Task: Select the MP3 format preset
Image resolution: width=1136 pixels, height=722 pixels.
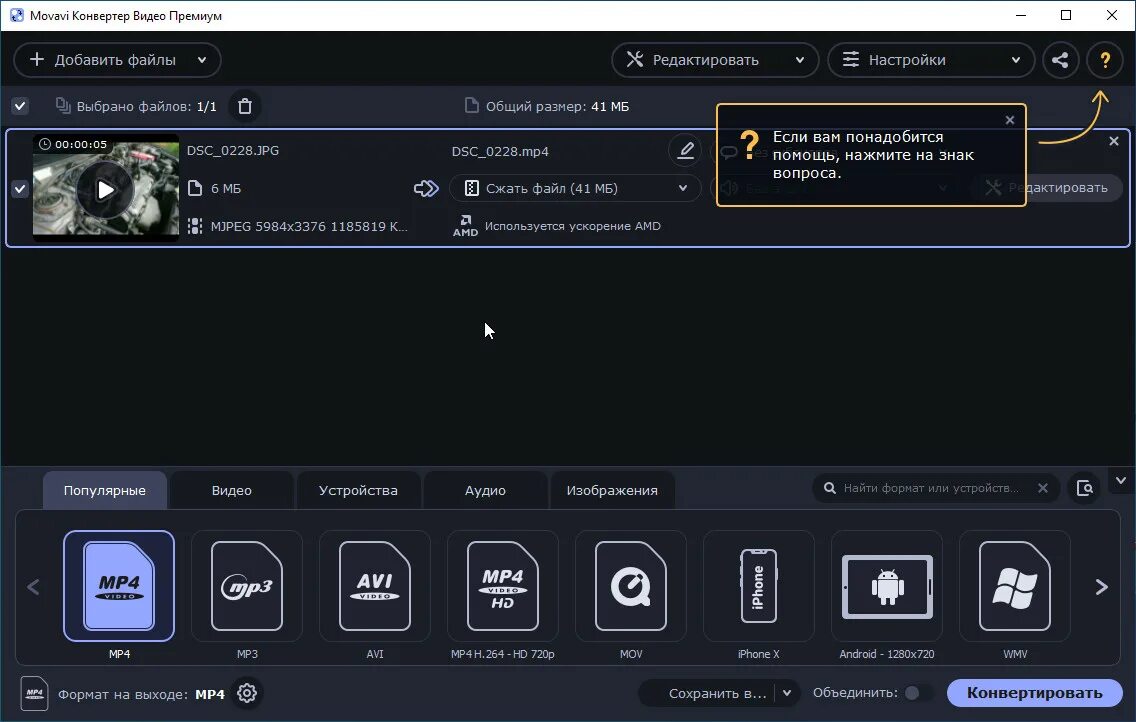Action: (247, 586)
